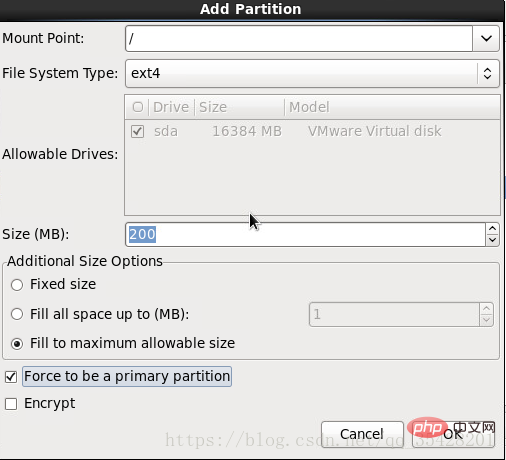Click the File System Type spinner arrows

click(487, 74)
